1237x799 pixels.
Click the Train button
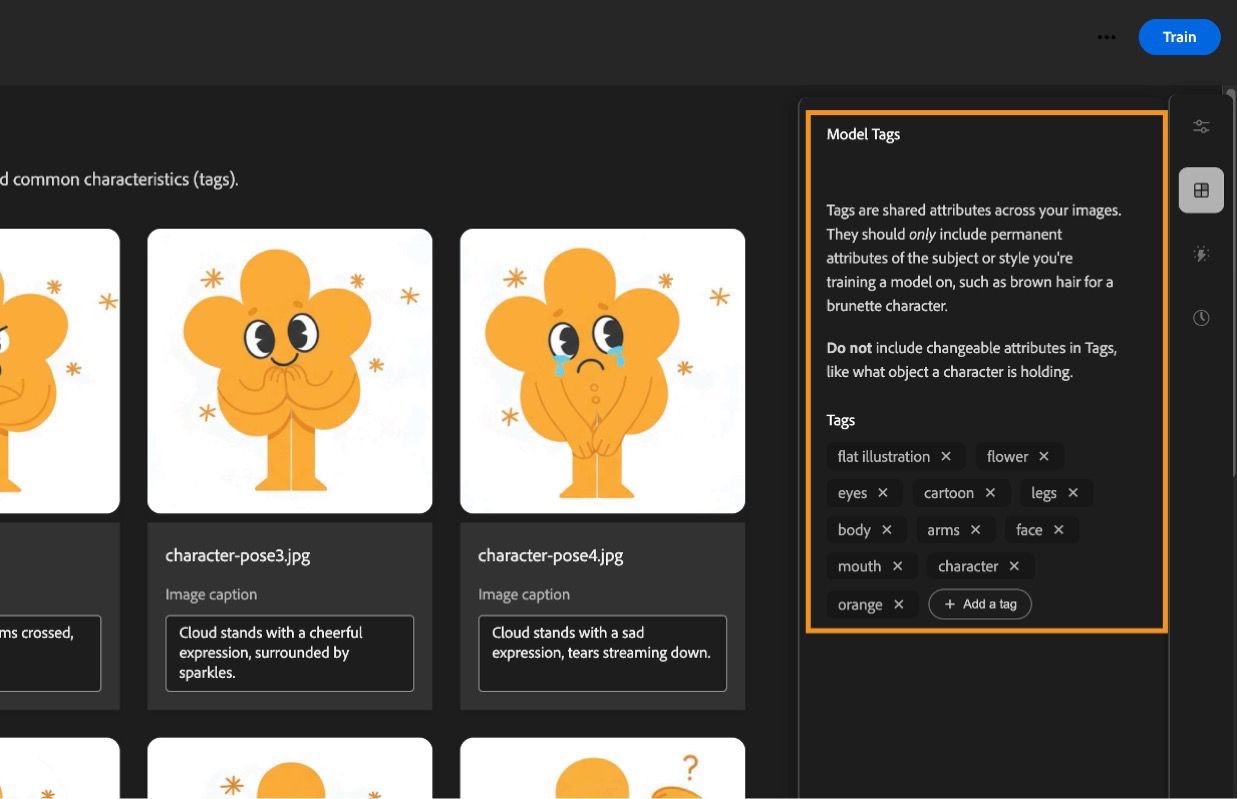pos(1179,37)
